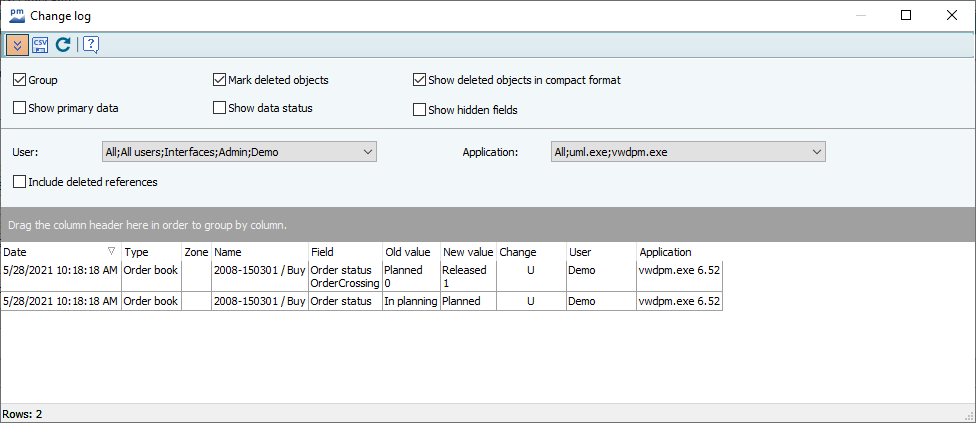Tick Include deleted references checkbox

coord(20,182)
